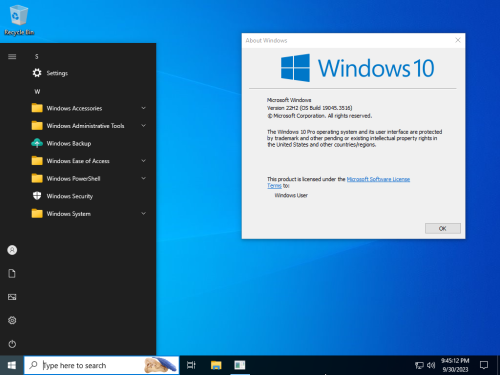Viewport: 500px width, 375px height.
Task: Select the Windows System label
Action: (x=69, y=214)
